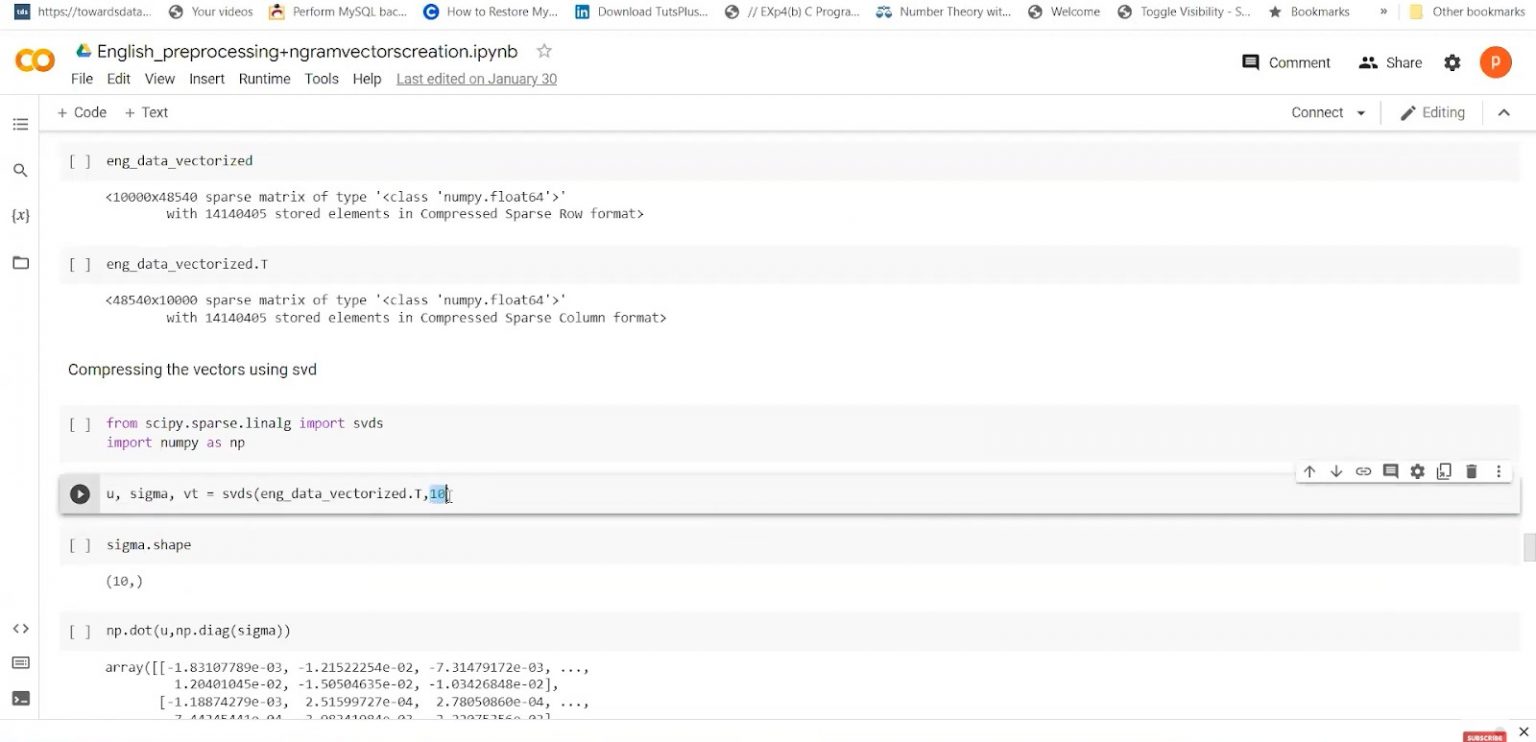The height and width of the screenshot is (742, 1536).
Task: Copy link to the selected cell
Action: click(1363, 471)
